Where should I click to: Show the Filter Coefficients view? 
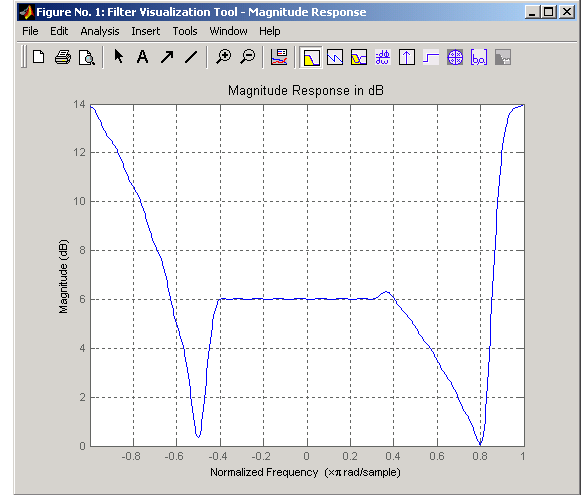tap(479, 57)
